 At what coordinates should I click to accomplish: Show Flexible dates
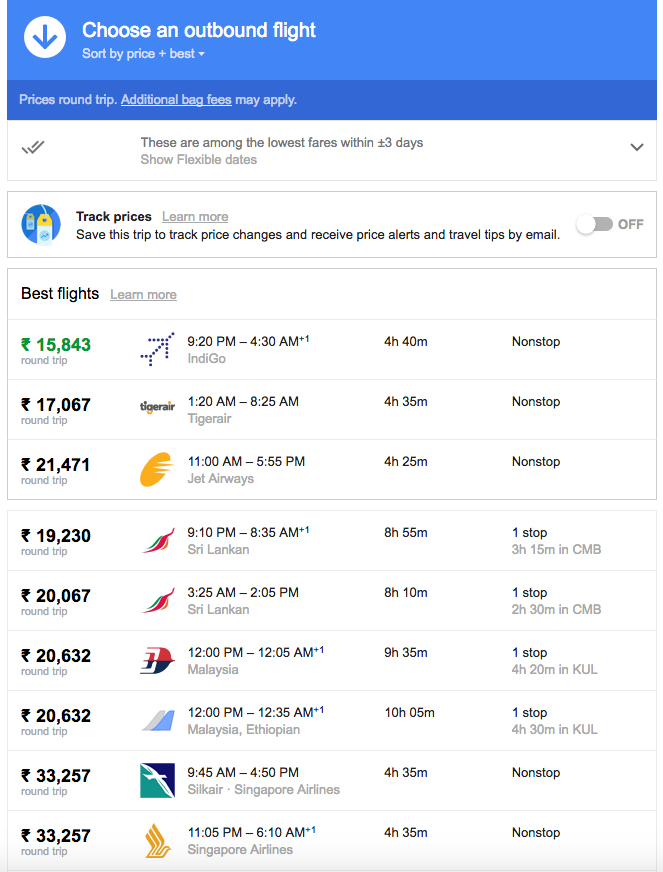tap(199, 160)
